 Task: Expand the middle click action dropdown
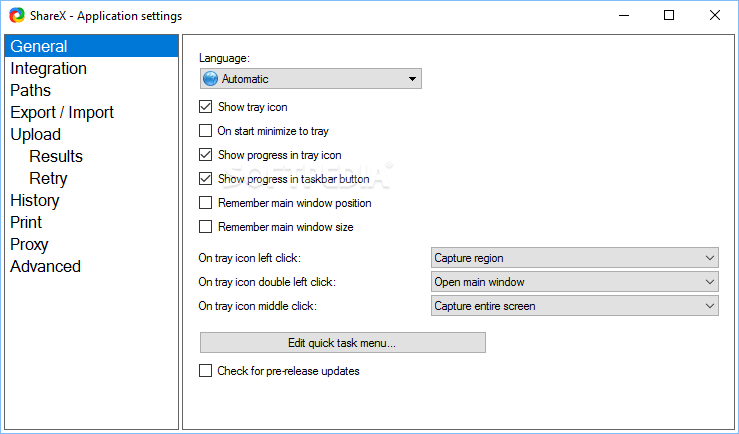tap(575, 306)
